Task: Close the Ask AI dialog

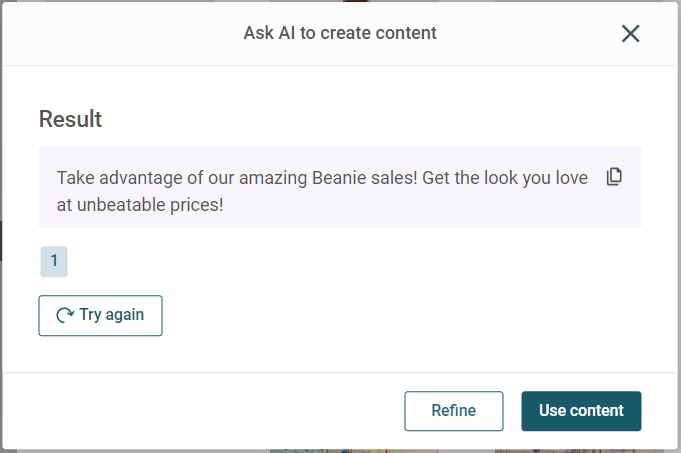Action: pyautogui.click(x=630, y=33)
